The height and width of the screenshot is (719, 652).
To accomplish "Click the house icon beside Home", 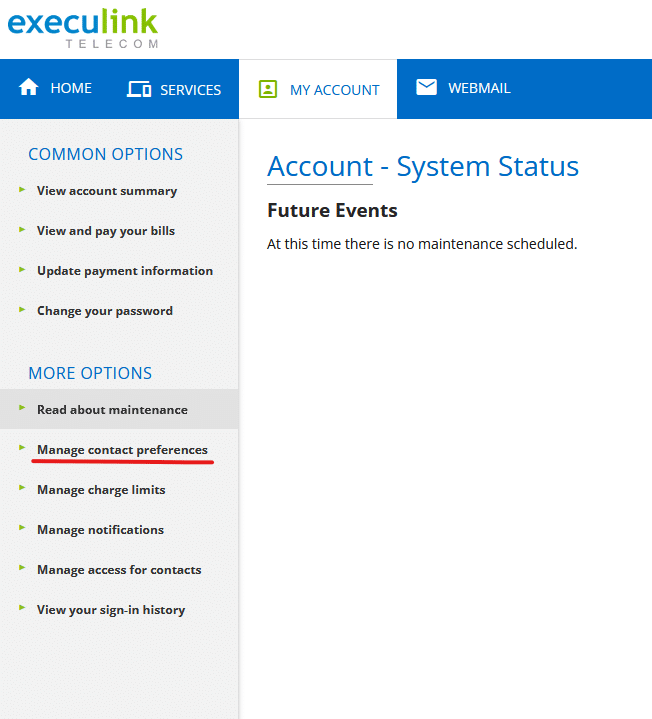I will point(28,87).
